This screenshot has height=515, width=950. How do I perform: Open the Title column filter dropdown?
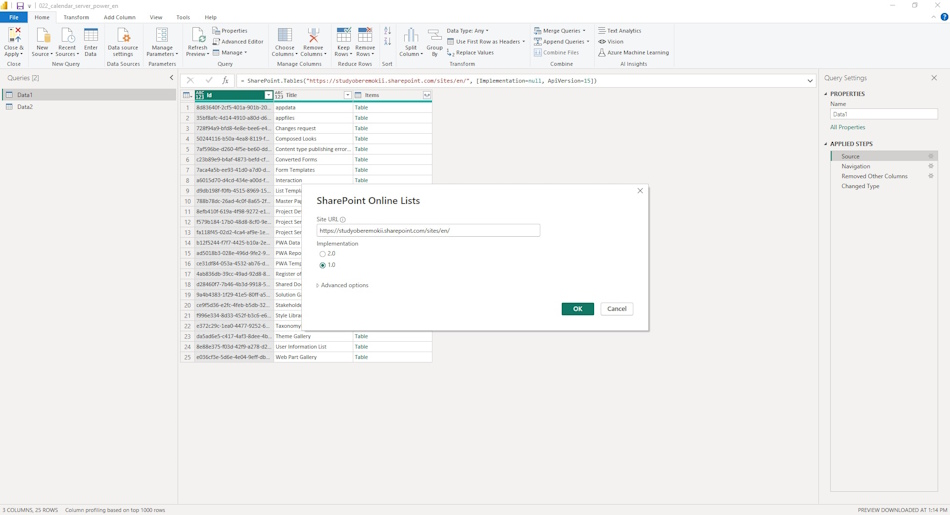(x=348, y=95)
